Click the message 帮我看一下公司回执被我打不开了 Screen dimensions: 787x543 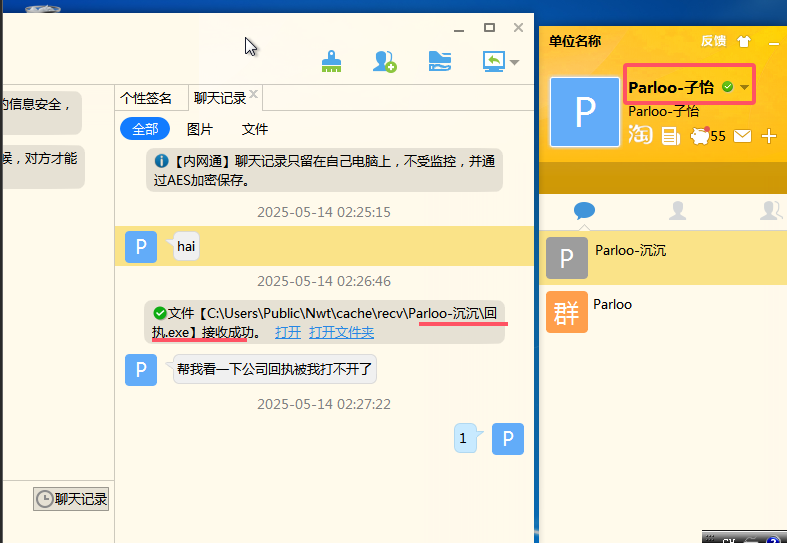(275, 369)
